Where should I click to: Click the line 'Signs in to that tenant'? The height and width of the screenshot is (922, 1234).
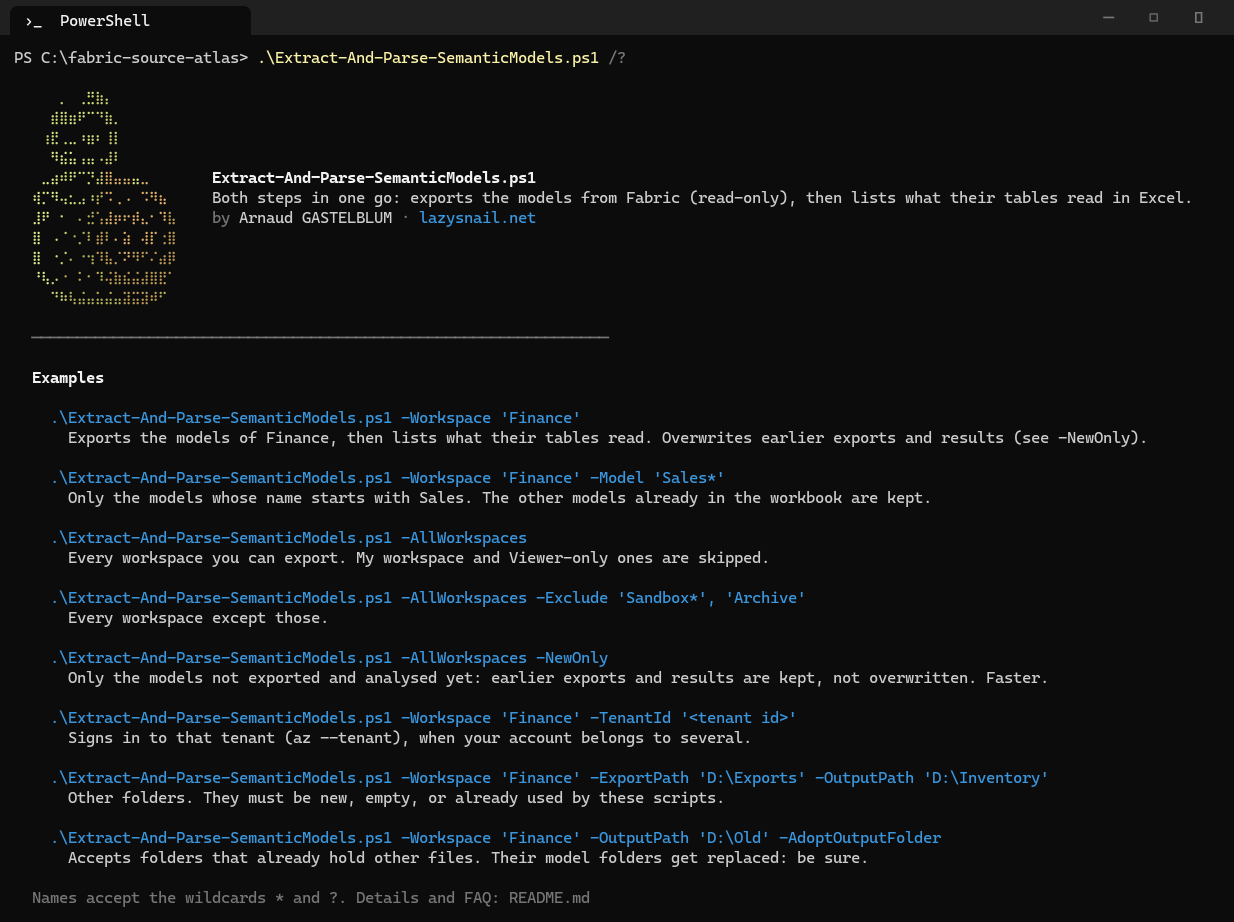409,738
